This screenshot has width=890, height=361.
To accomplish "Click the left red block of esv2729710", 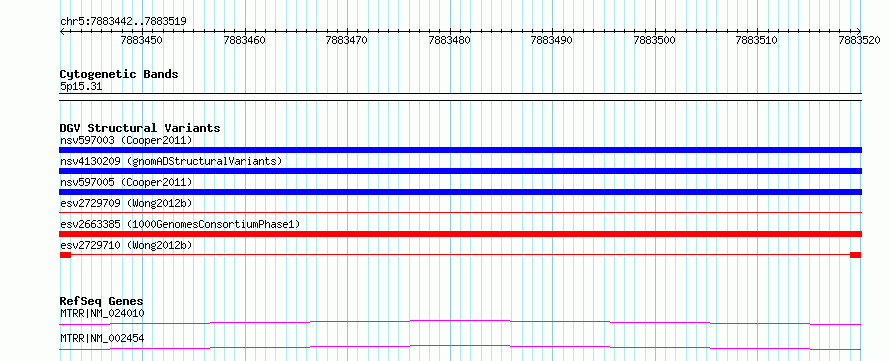I will pyautogui.click(x=65, y=255).
